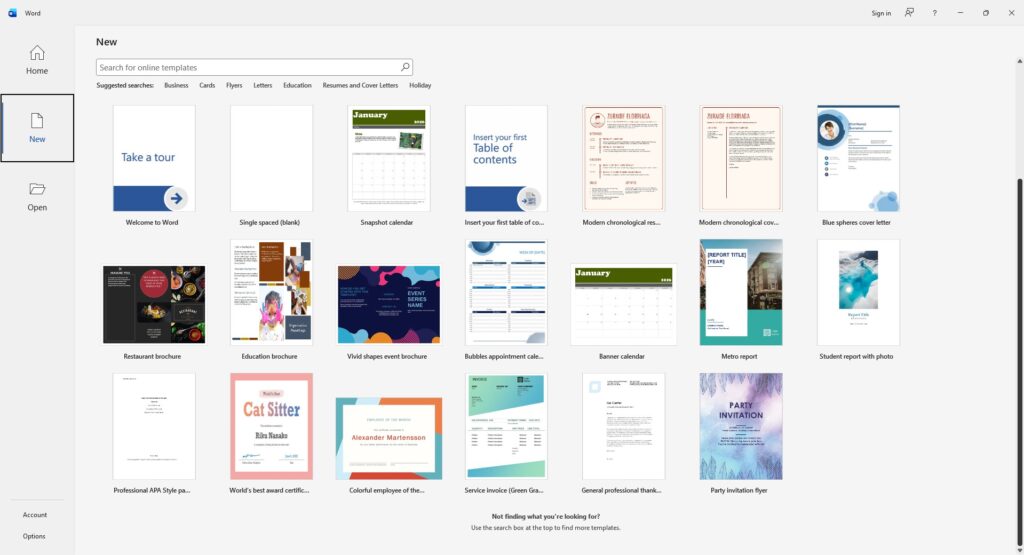The height and width of the screenshot is (555, 1024).
Task: Click the "Party invitation flyer" caption
Action: pos(739,490)
